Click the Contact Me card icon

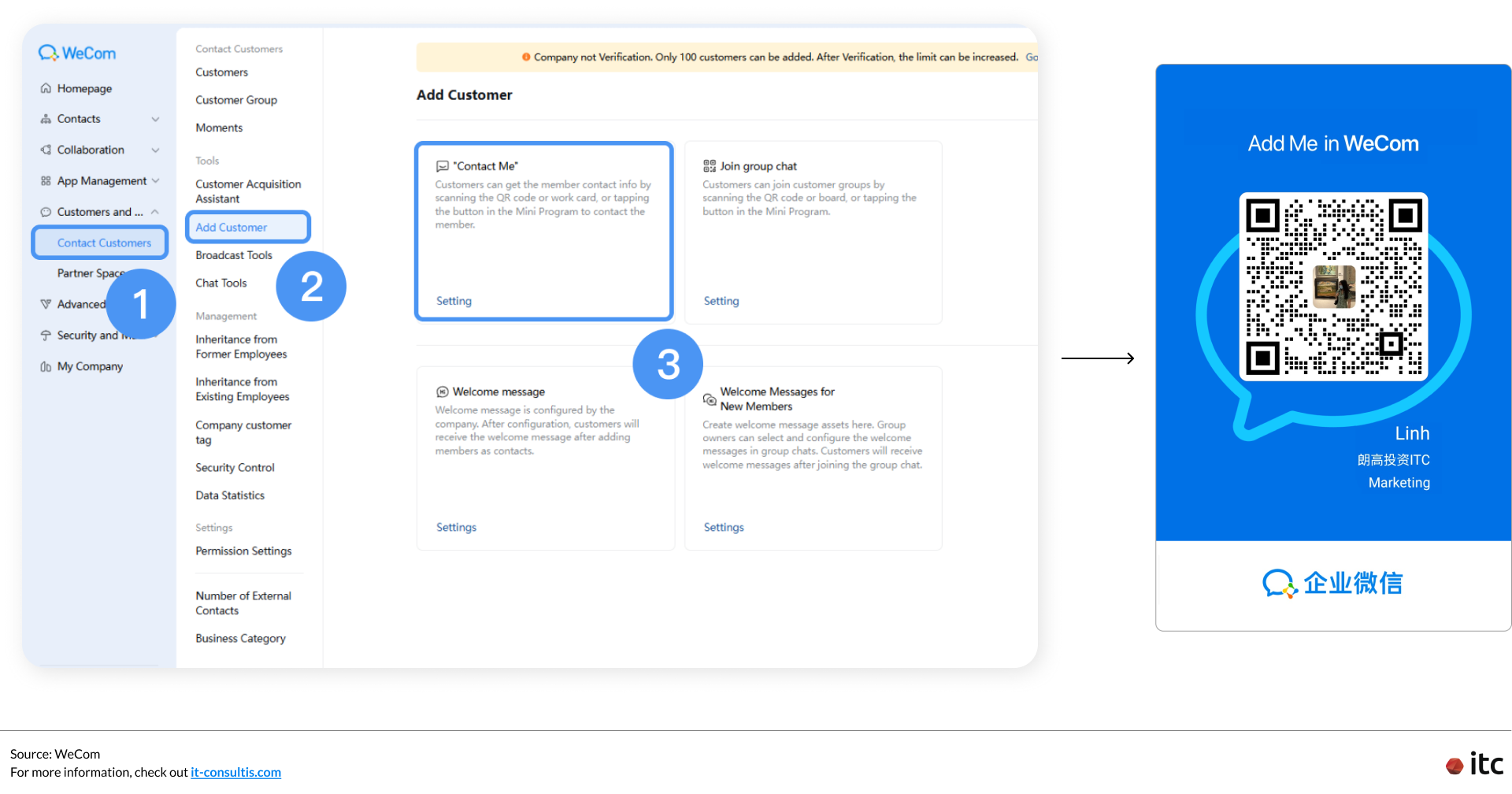click(x=443, y=166)
